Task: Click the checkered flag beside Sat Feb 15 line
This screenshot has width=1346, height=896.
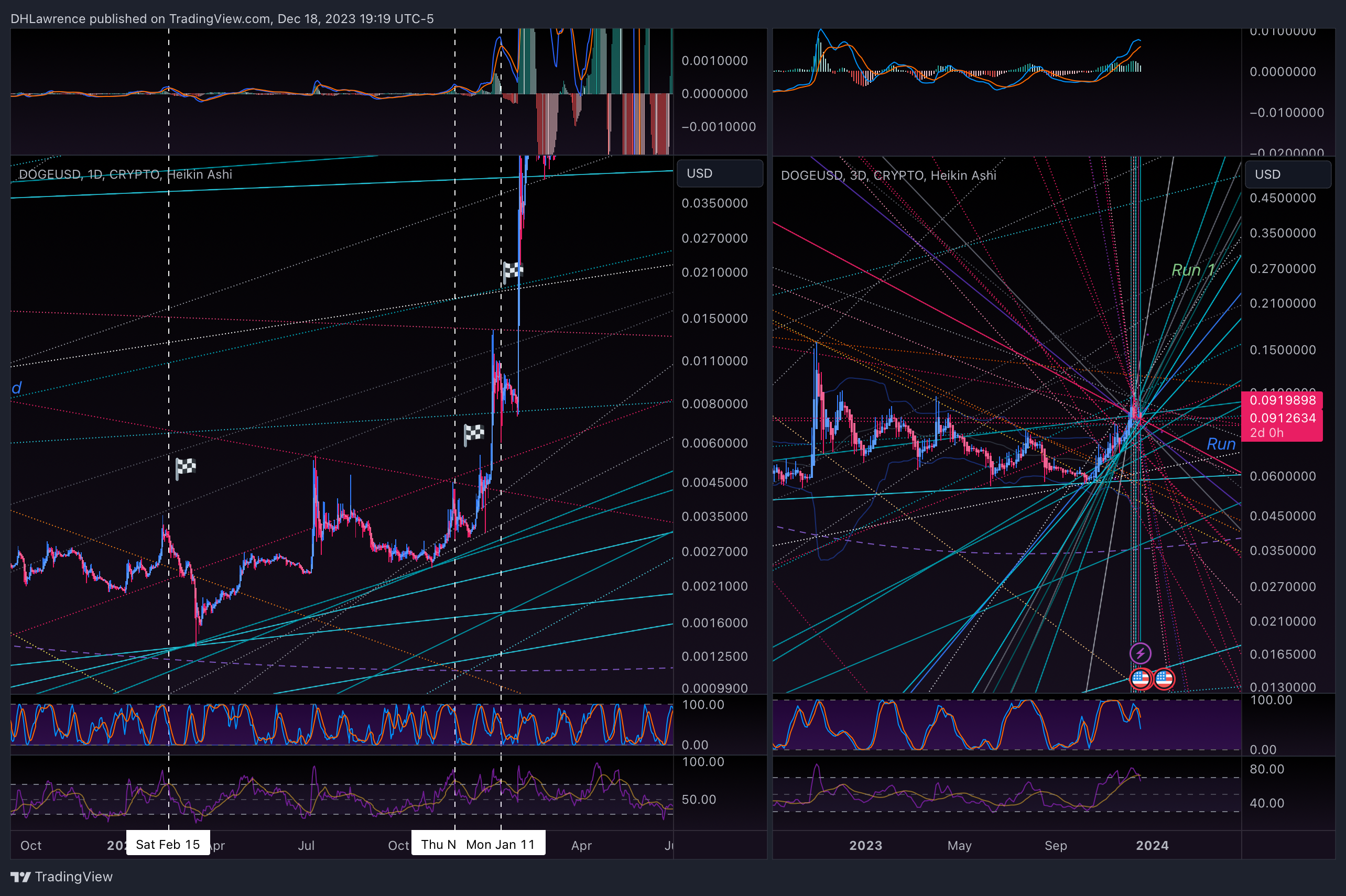Action: pyautogui.click(x=185, y=468)
